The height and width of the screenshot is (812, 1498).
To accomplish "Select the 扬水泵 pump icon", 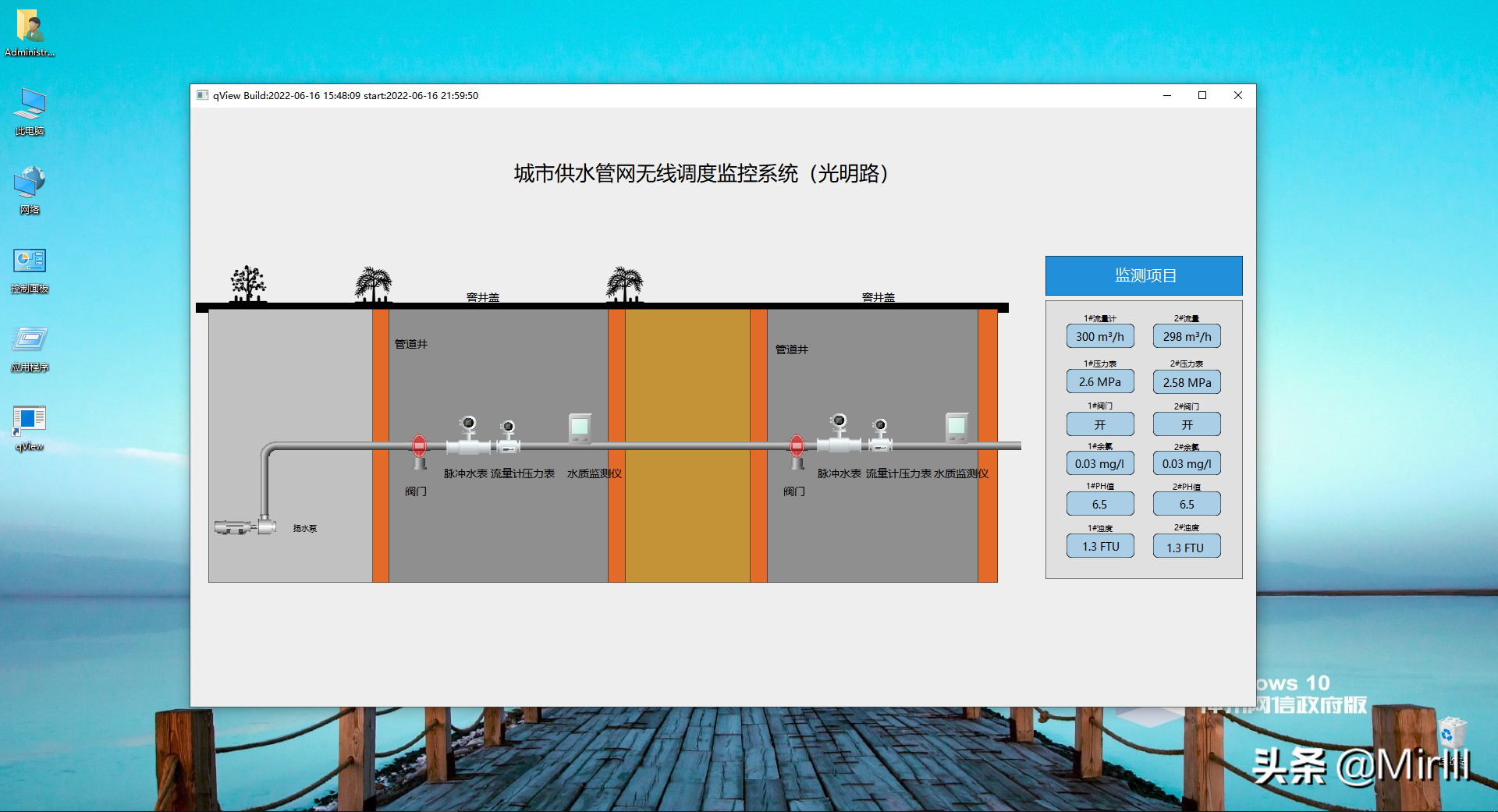I will click(x=246, y=526).
